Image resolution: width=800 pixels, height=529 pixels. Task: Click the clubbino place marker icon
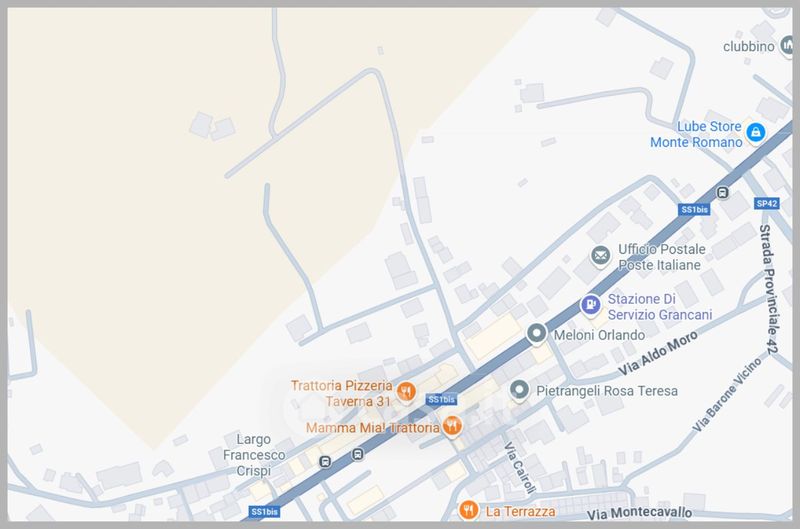coord(788,45)
